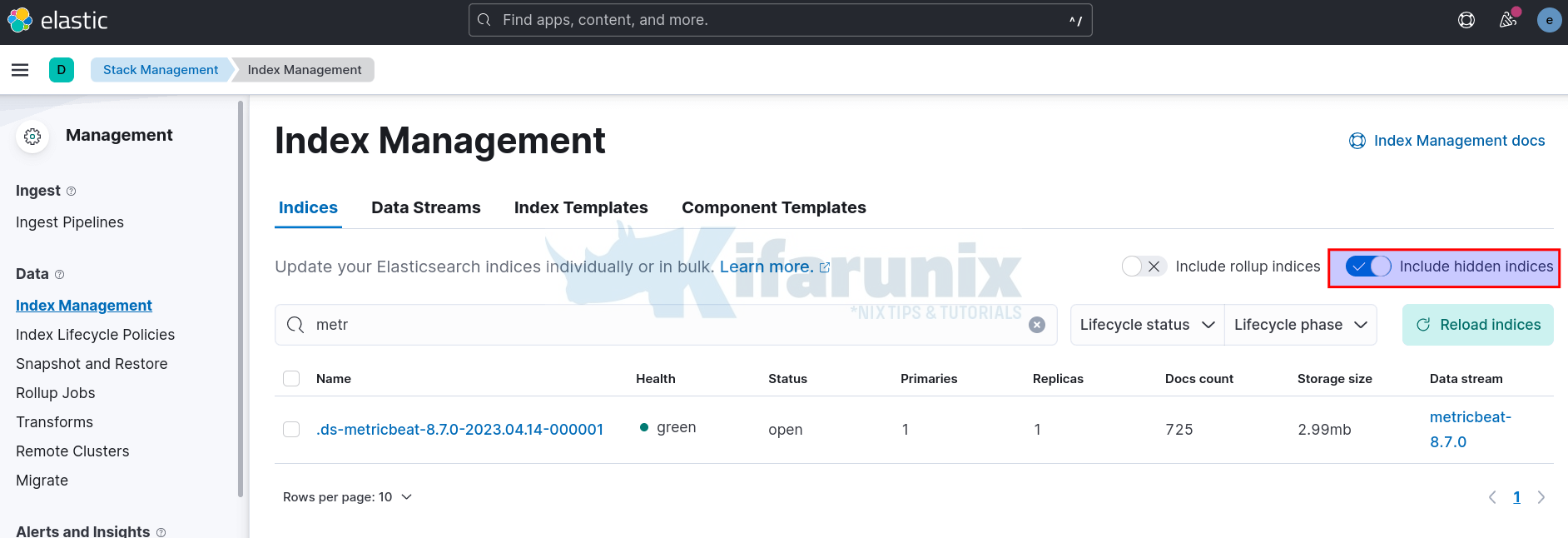Viewport: 1568px width, 538px height.
Task: Click Stack Management breadcrumb
Action: point(161,70)
